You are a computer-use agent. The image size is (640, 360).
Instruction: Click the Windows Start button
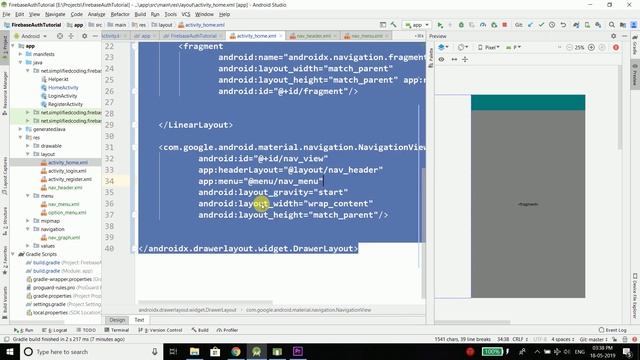coord(9,351)
